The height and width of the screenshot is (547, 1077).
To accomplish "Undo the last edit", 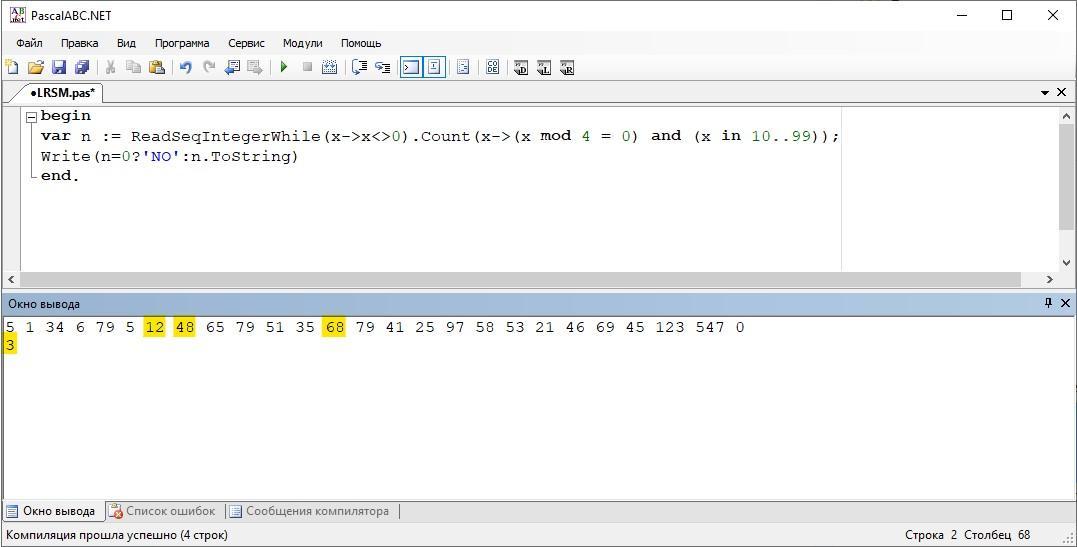I will [185, 67].
